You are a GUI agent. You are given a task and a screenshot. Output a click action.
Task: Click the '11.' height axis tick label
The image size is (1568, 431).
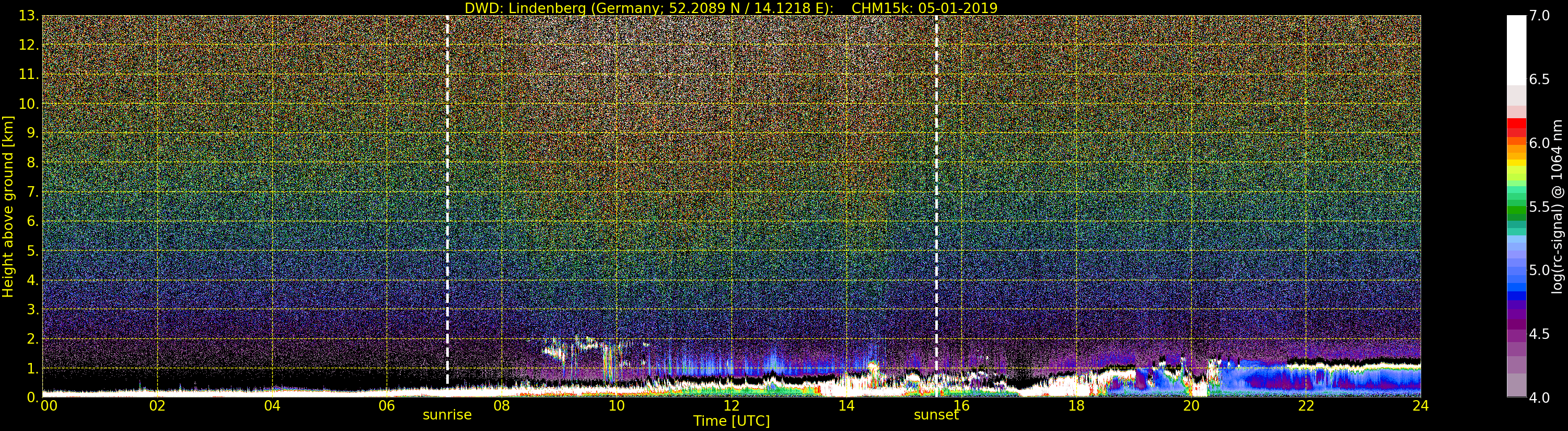(x=29, y=74)
